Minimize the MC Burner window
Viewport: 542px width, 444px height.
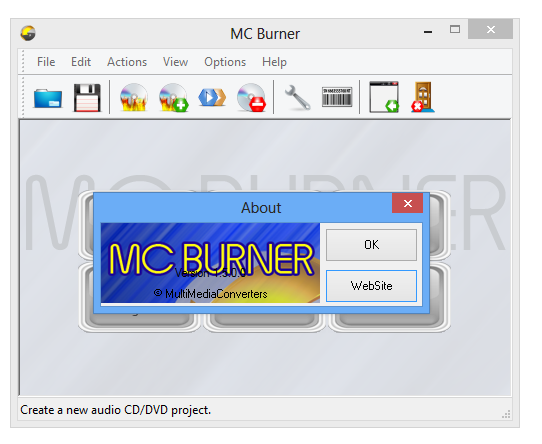click(x=428, y=32)
